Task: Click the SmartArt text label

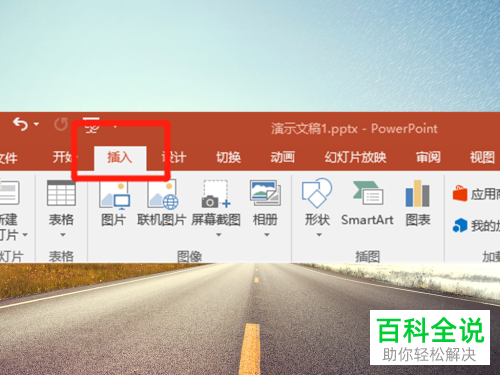Action: (x=367, y=220)
